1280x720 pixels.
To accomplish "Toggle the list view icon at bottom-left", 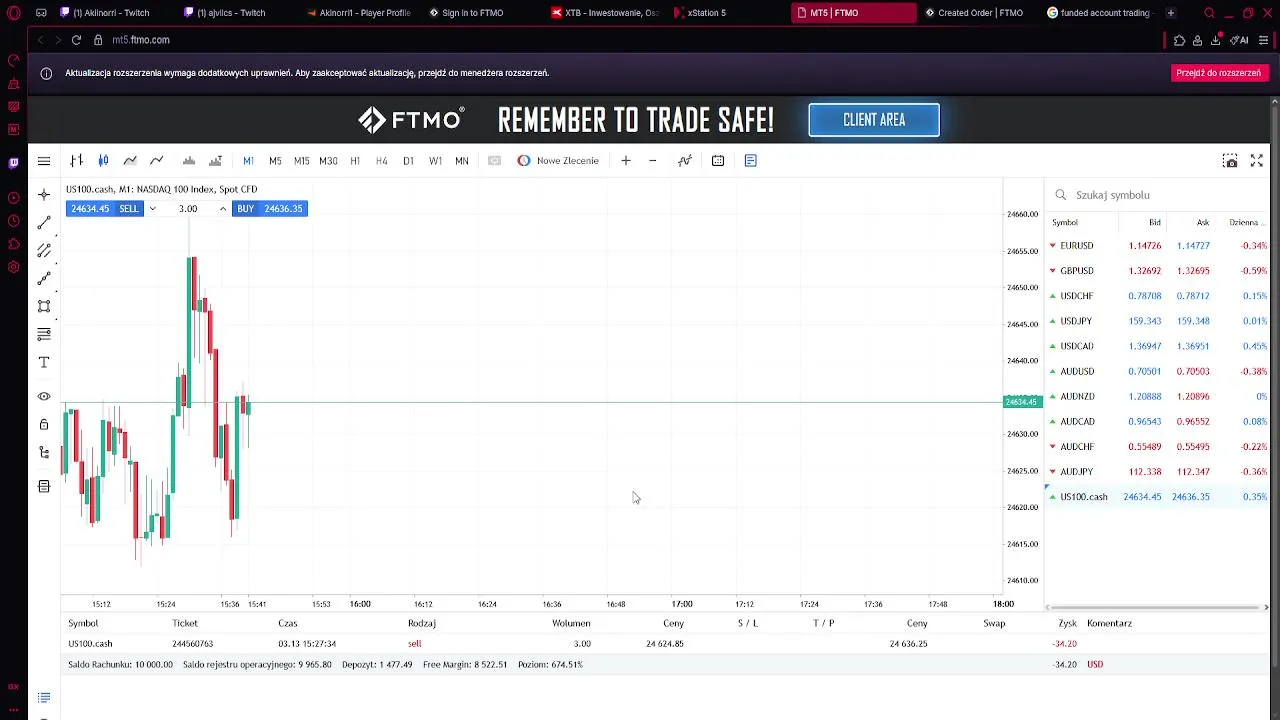I will click(44, 698).
